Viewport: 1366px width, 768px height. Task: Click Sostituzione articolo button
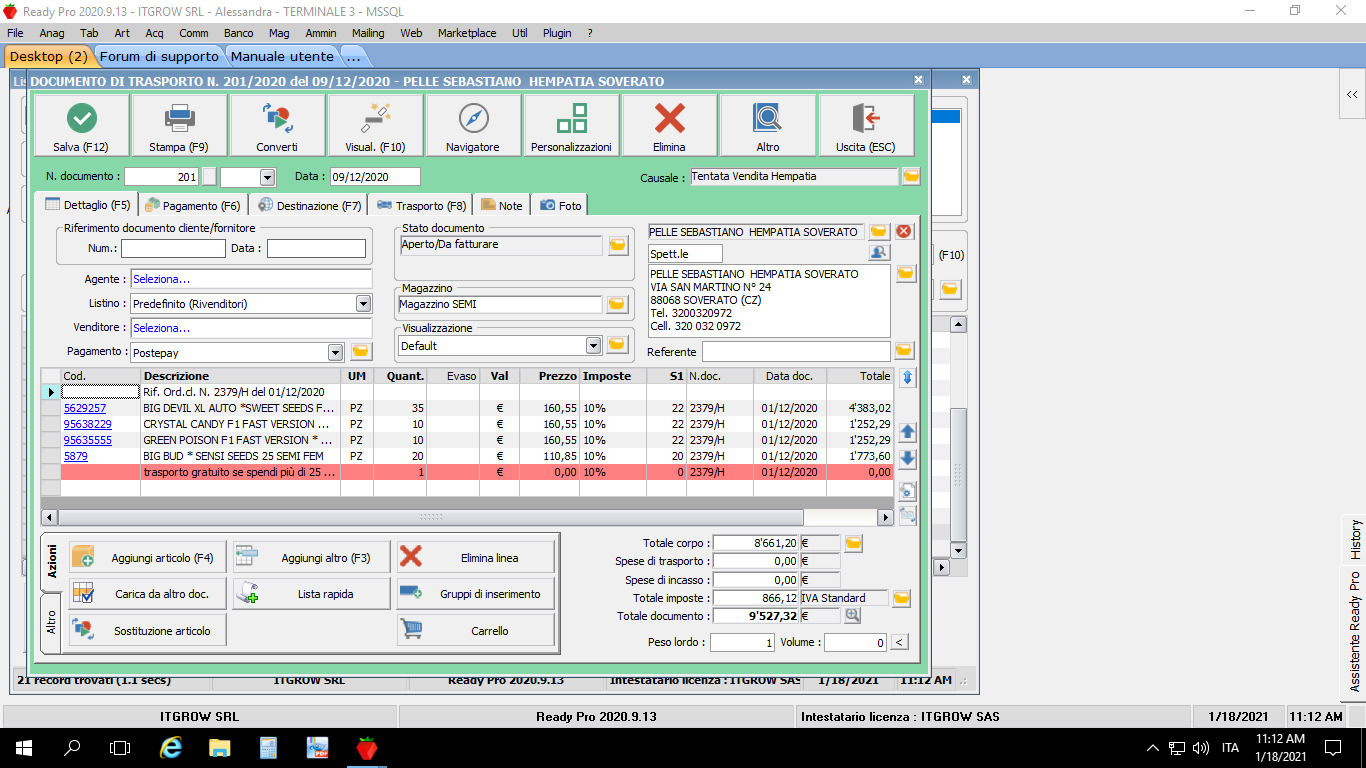coord(148,631)
